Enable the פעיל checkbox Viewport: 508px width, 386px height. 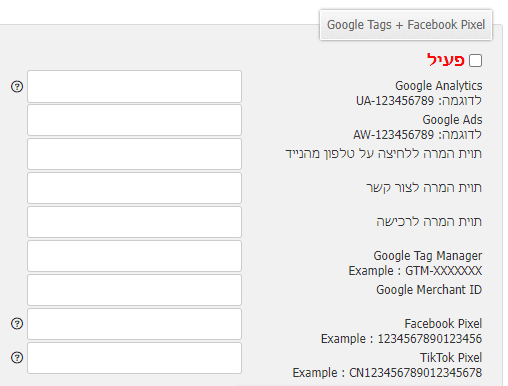[475, 61]
